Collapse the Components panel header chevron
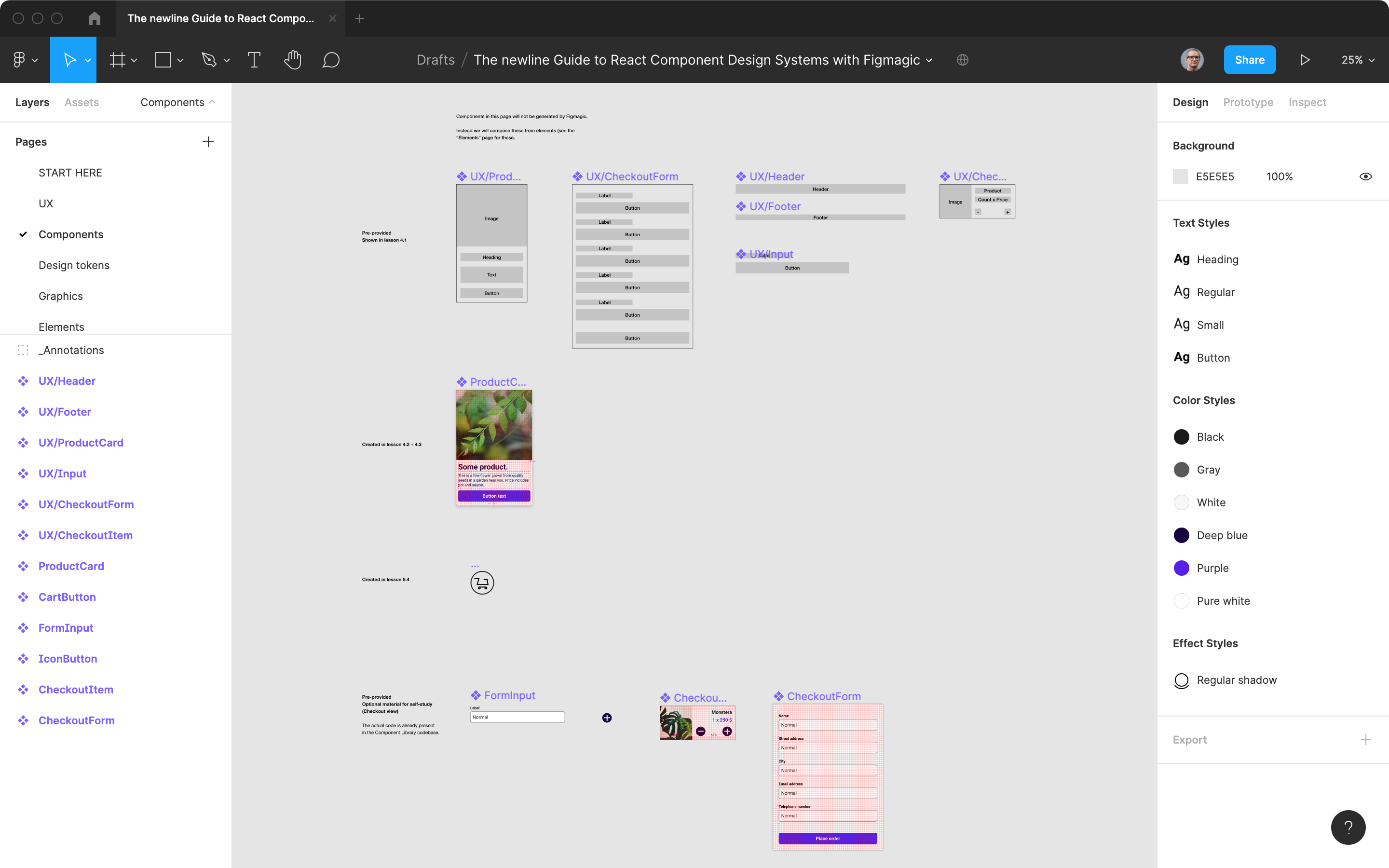This screenshot has height=868, width=1389. coord(212,102)
